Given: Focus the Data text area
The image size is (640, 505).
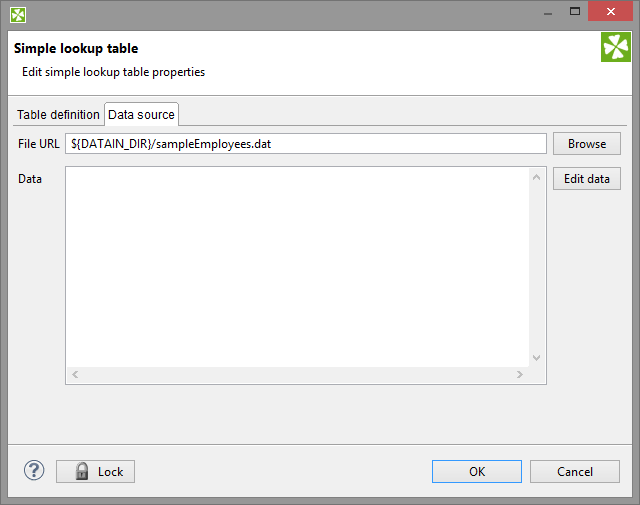Looking at the screenshot, I should coord(298,265).
